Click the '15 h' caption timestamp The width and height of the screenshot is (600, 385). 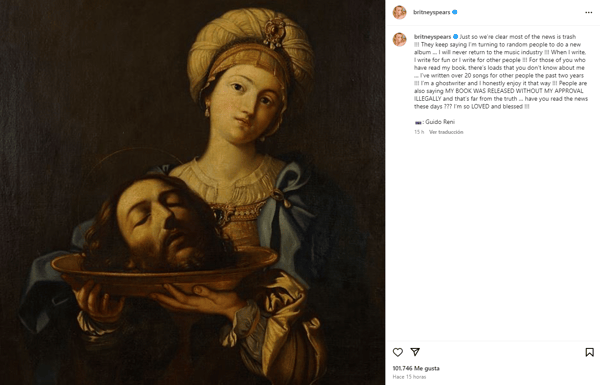pos(419,132)
